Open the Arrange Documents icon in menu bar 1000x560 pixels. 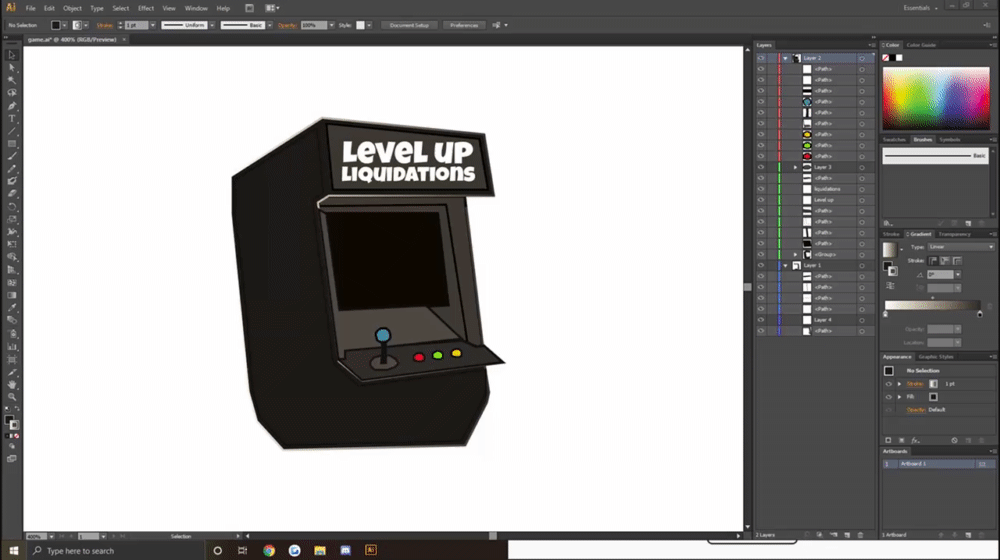pos(272,8)
